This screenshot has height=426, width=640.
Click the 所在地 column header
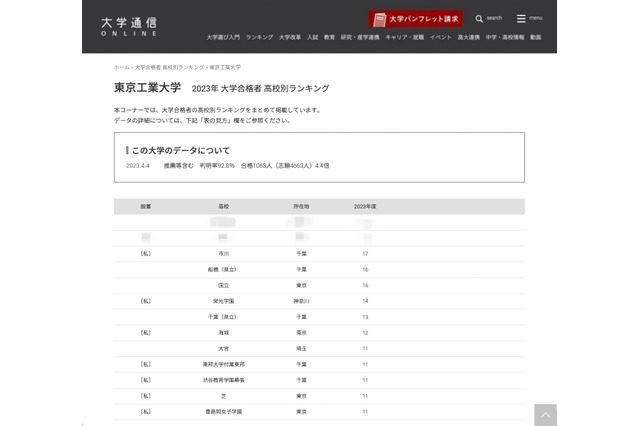pyautogui.click(x=301, y=205)
